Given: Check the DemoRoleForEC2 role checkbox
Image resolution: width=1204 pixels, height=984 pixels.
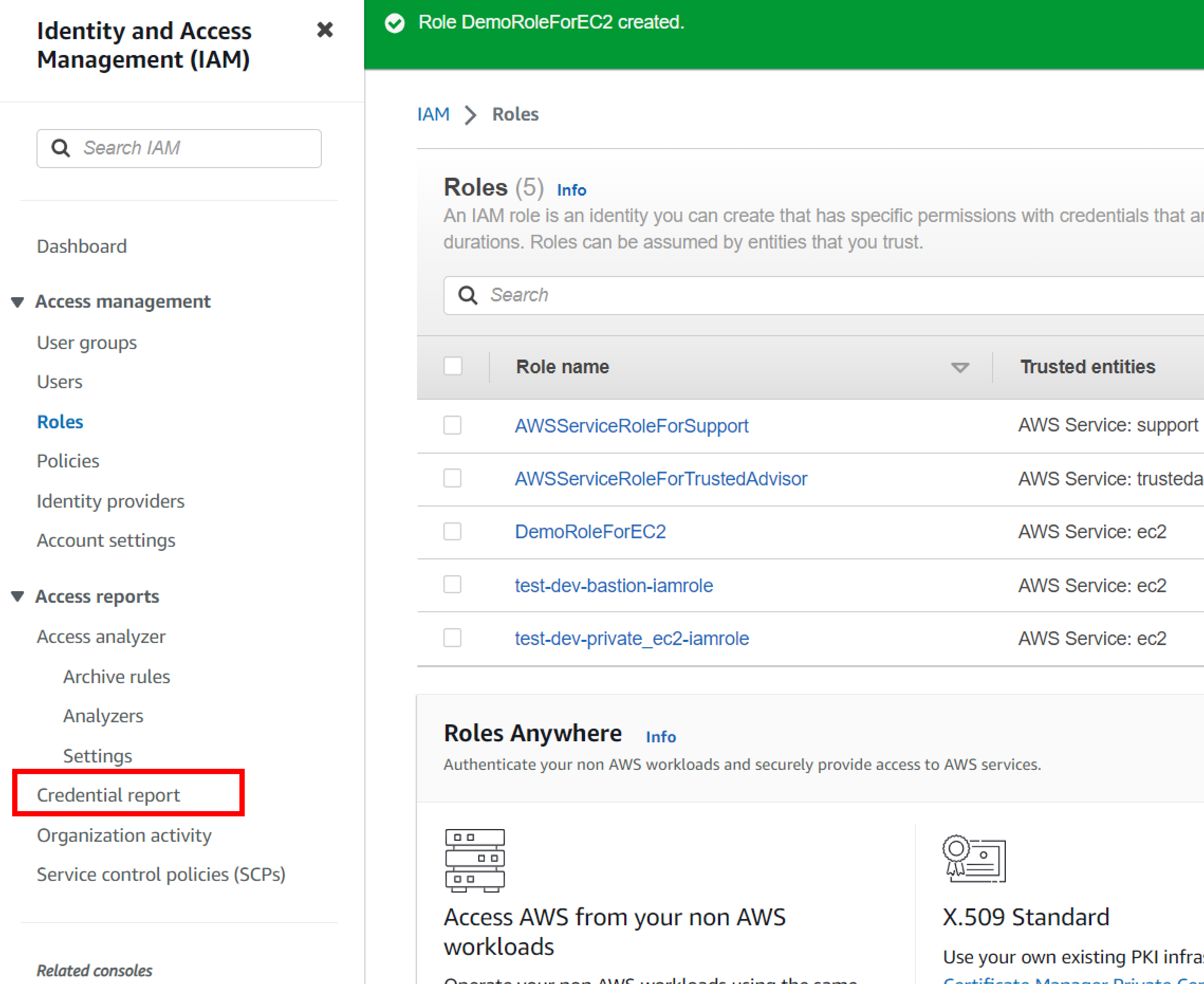Looking at the screenshot, I should (452, 532).
